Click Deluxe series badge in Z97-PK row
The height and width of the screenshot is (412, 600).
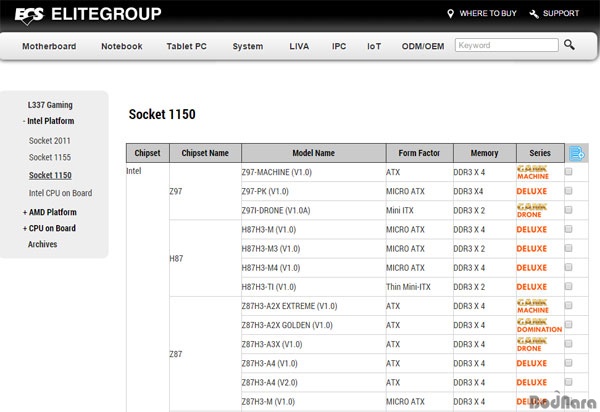tap(532, 191)
